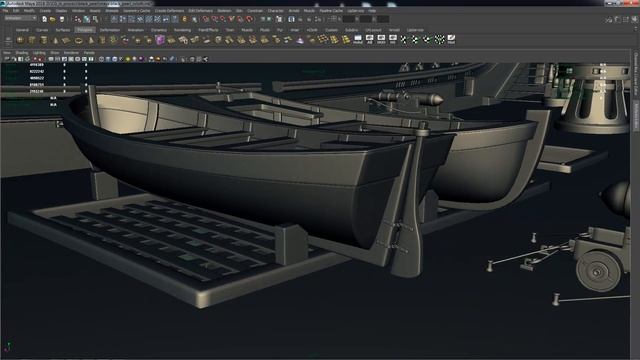Open the shelf options arrow menu
This screenshot has width=640, height=360.
[x=8, y=44]
